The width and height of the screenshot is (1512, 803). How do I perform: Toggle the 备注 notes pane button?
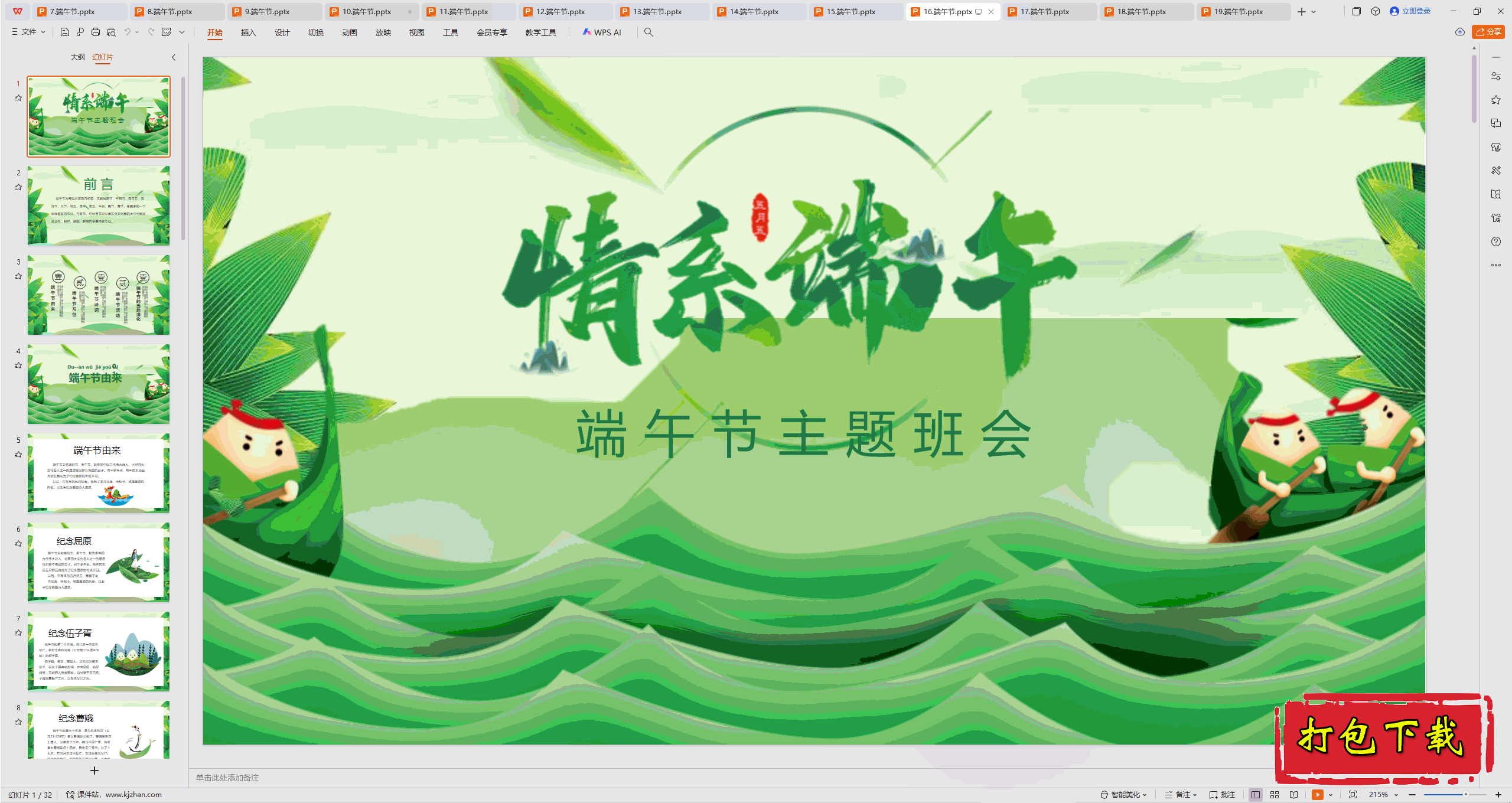click(1181, 795)
